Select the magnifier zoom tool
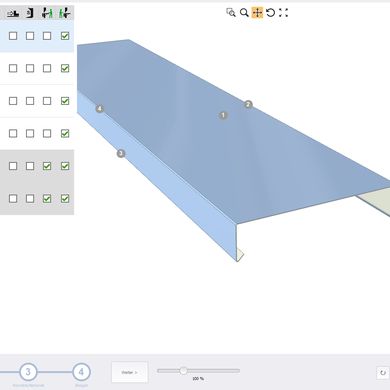The height and width of the screenshot is (390, 390). [x=244, y=13]
